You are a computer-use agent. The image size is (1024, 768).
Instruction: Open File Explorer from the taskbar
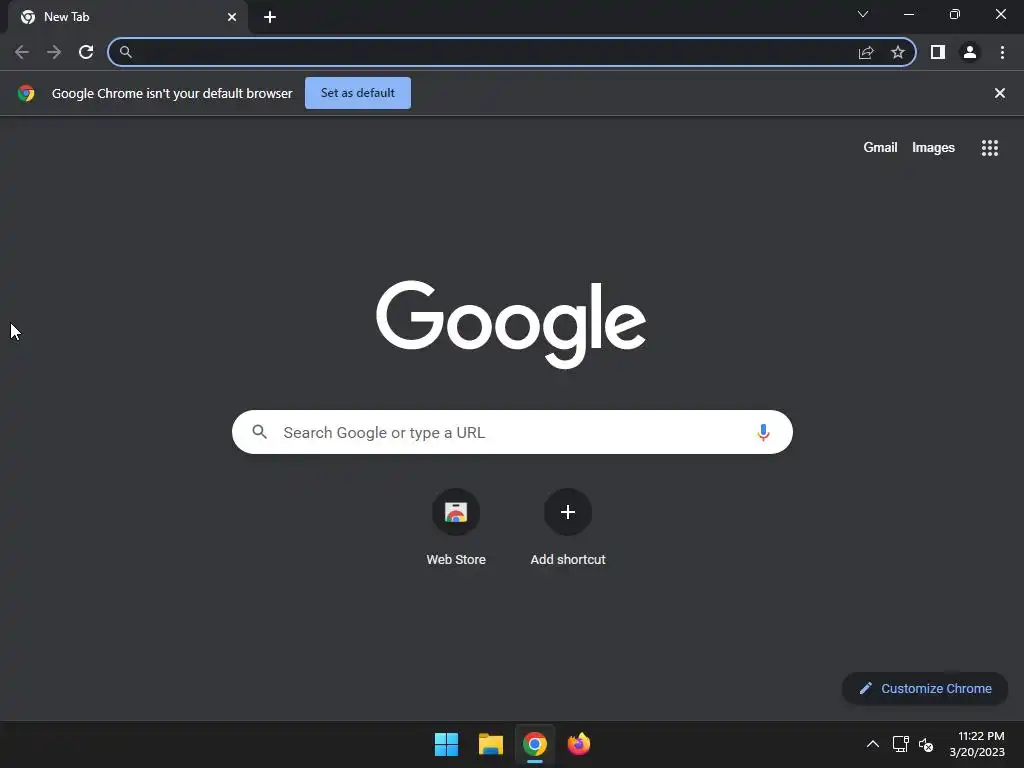coord(490,744)
